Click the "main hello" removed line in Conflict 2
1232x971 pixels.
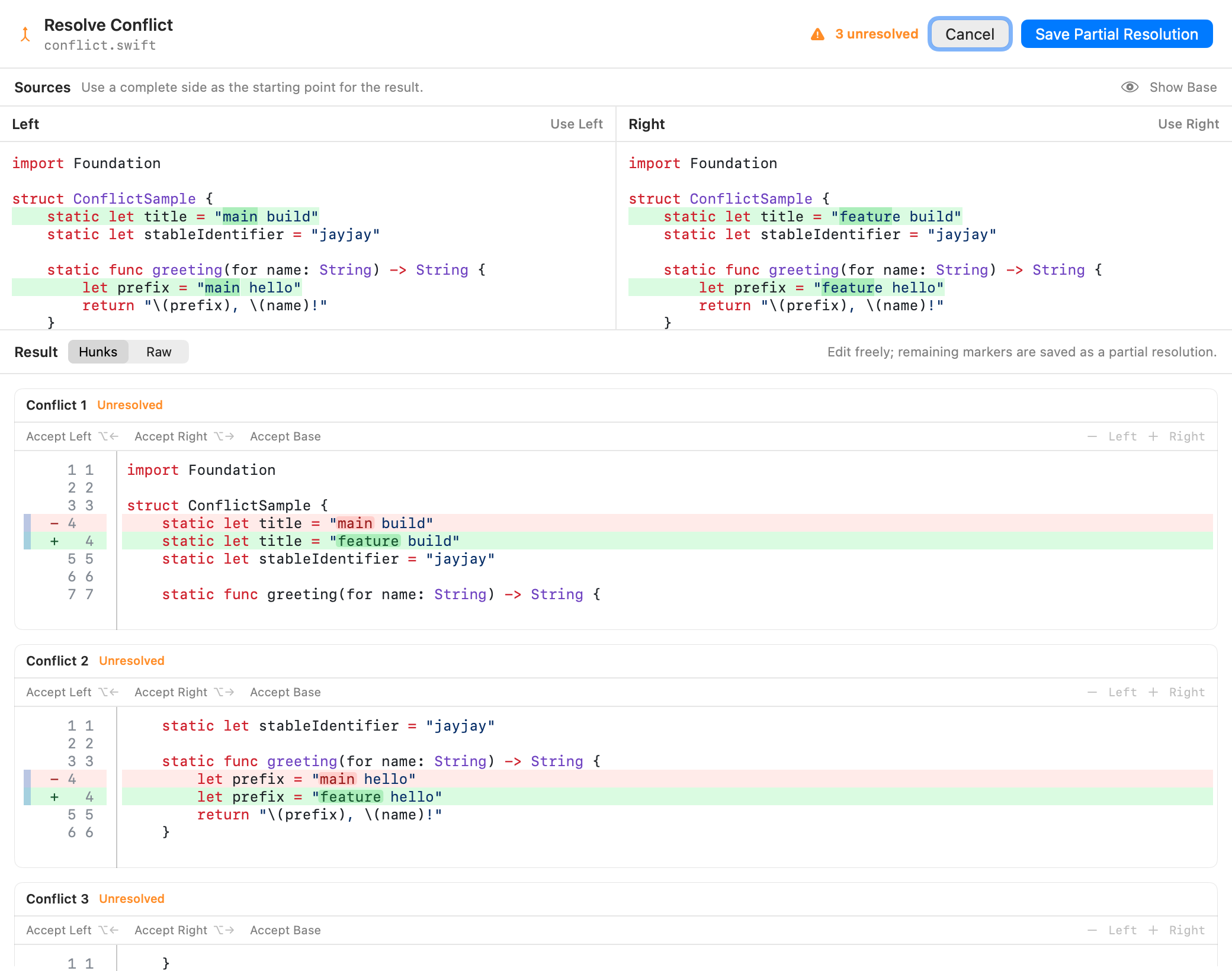point(667,779)
